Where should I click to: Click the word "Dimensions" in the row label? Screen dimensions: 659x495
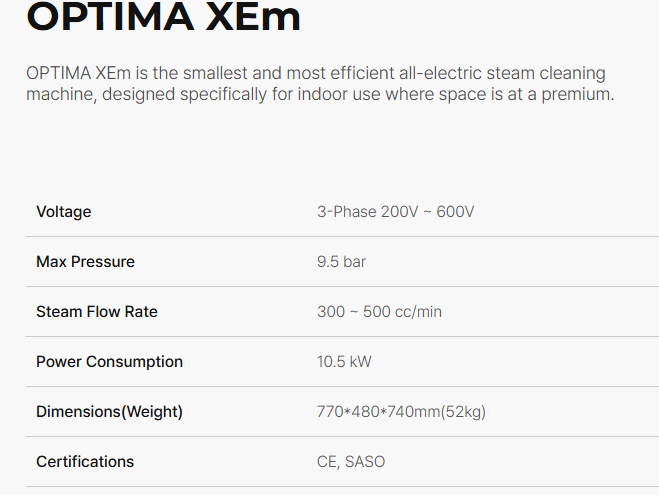click(78, 412)
